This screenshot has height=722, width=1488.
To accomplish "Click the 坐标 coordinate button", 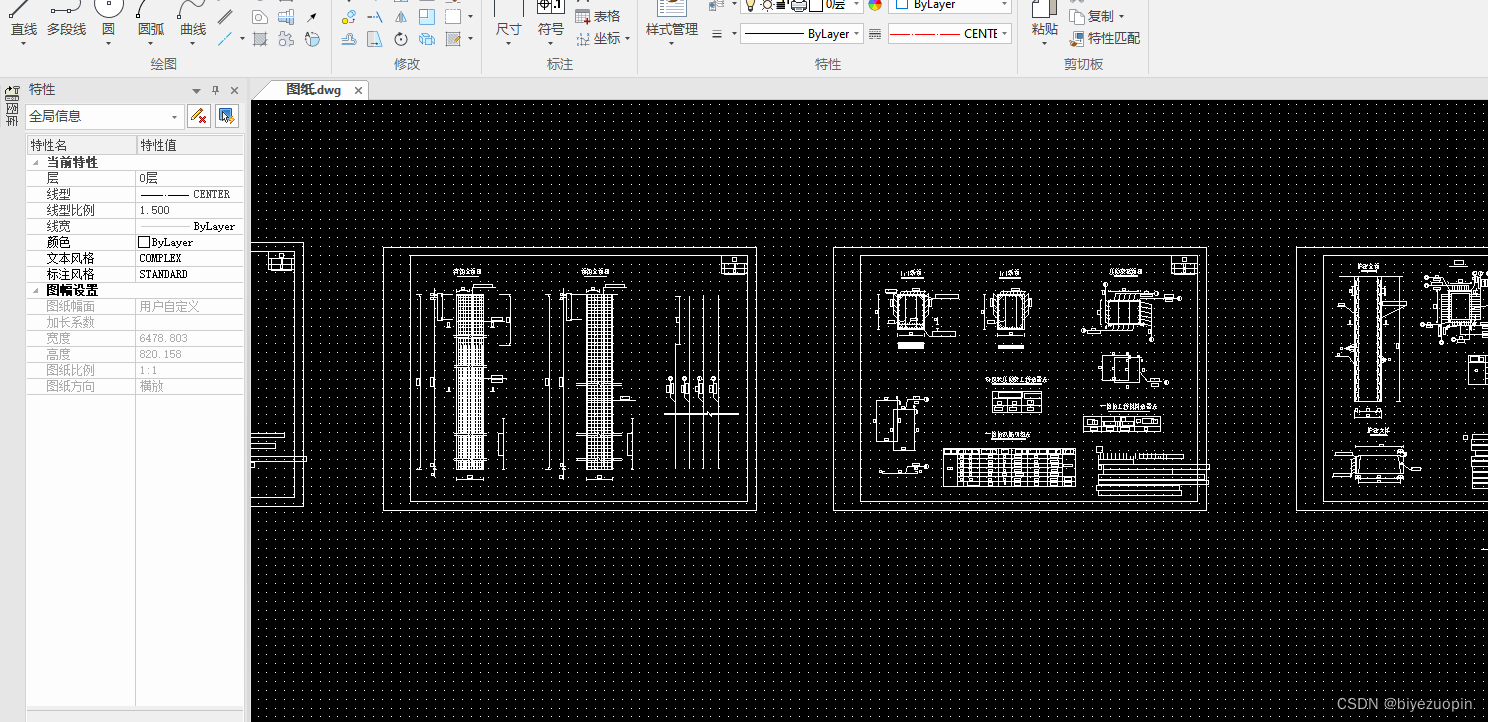I will pos(598,39).
